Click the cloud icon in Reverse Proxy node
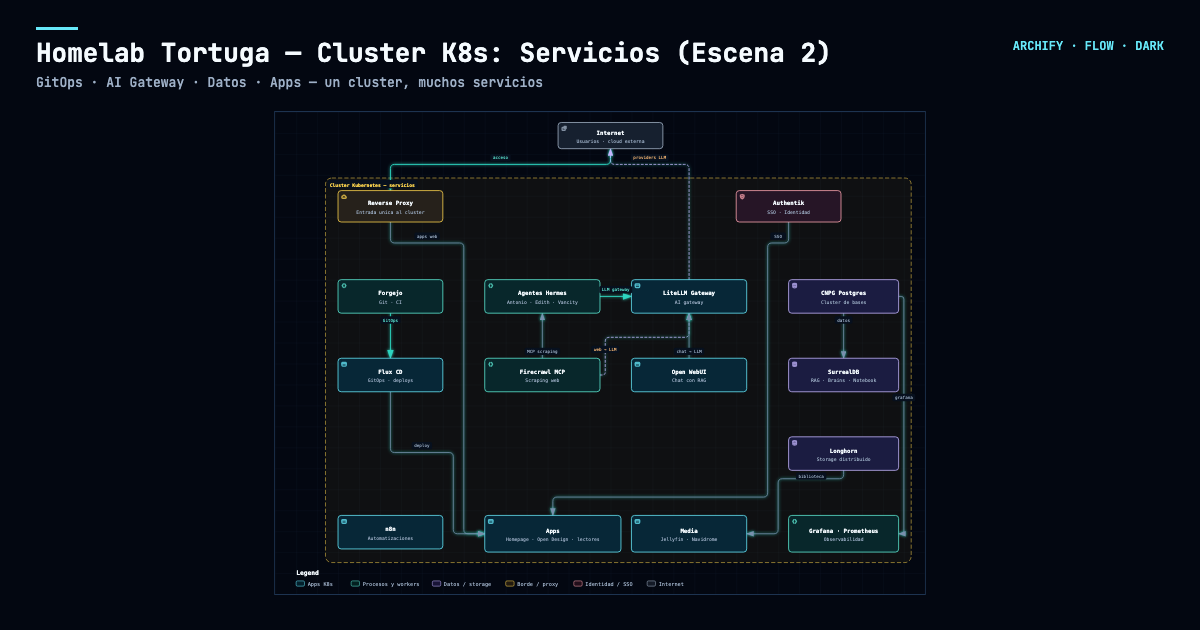Screen dimensions: 1200x630 (344, 197)
